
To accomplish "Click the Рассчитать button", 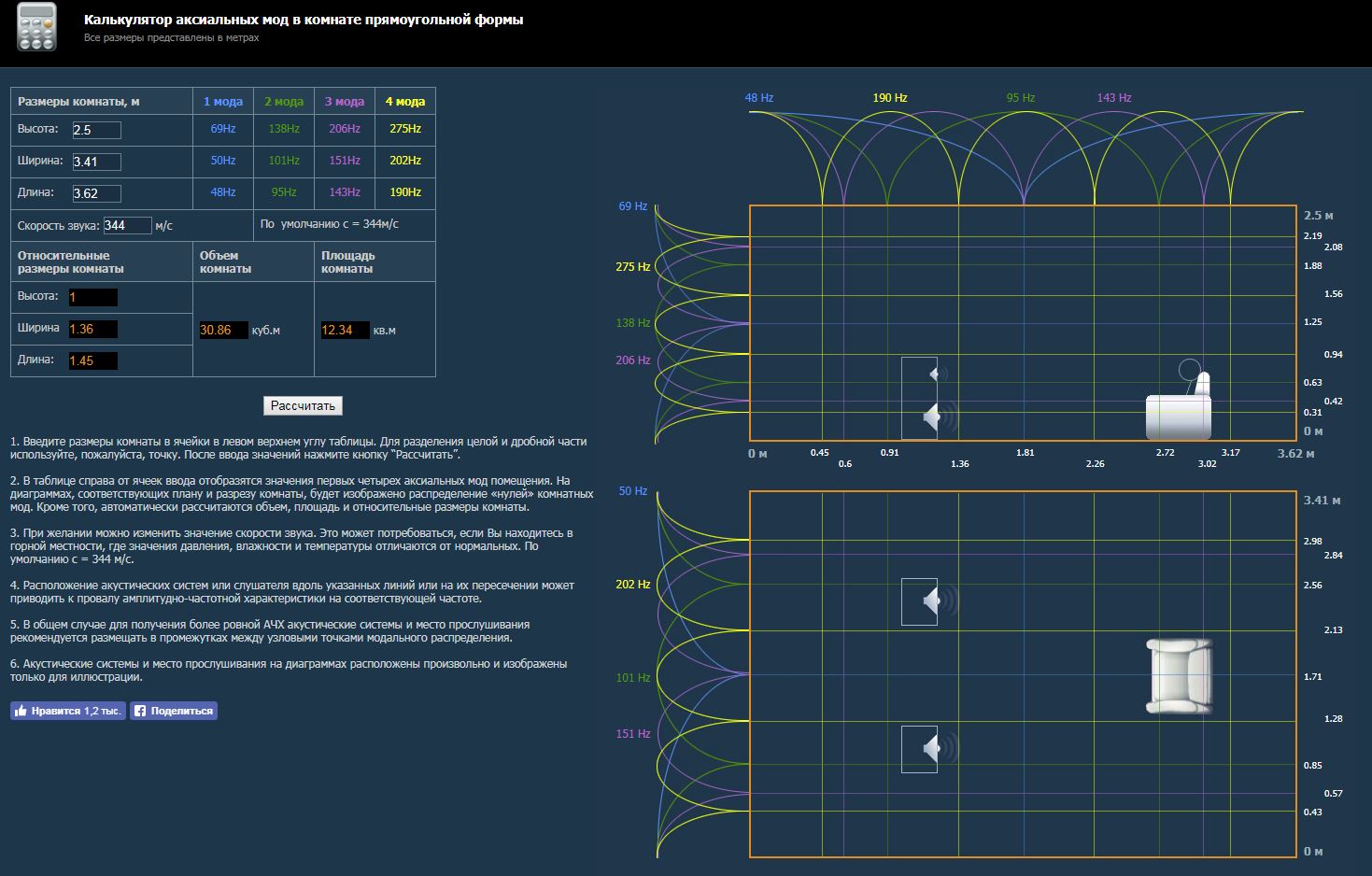I will [303, 405].
